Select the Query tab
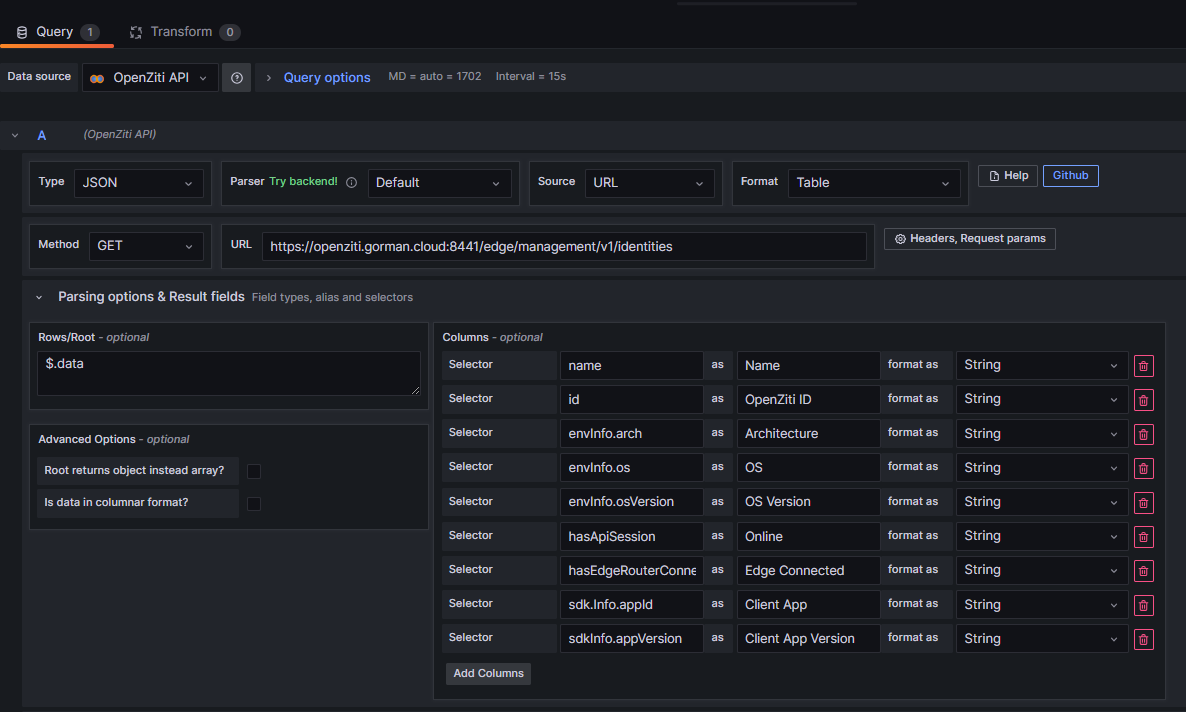Screen dimensions: 1186x712 coord(56,31)
